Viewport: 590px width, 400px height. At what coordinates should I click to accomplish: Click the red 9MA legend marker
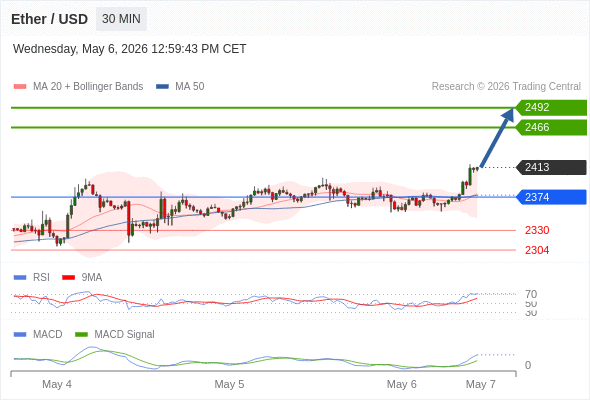coord(68,278)
